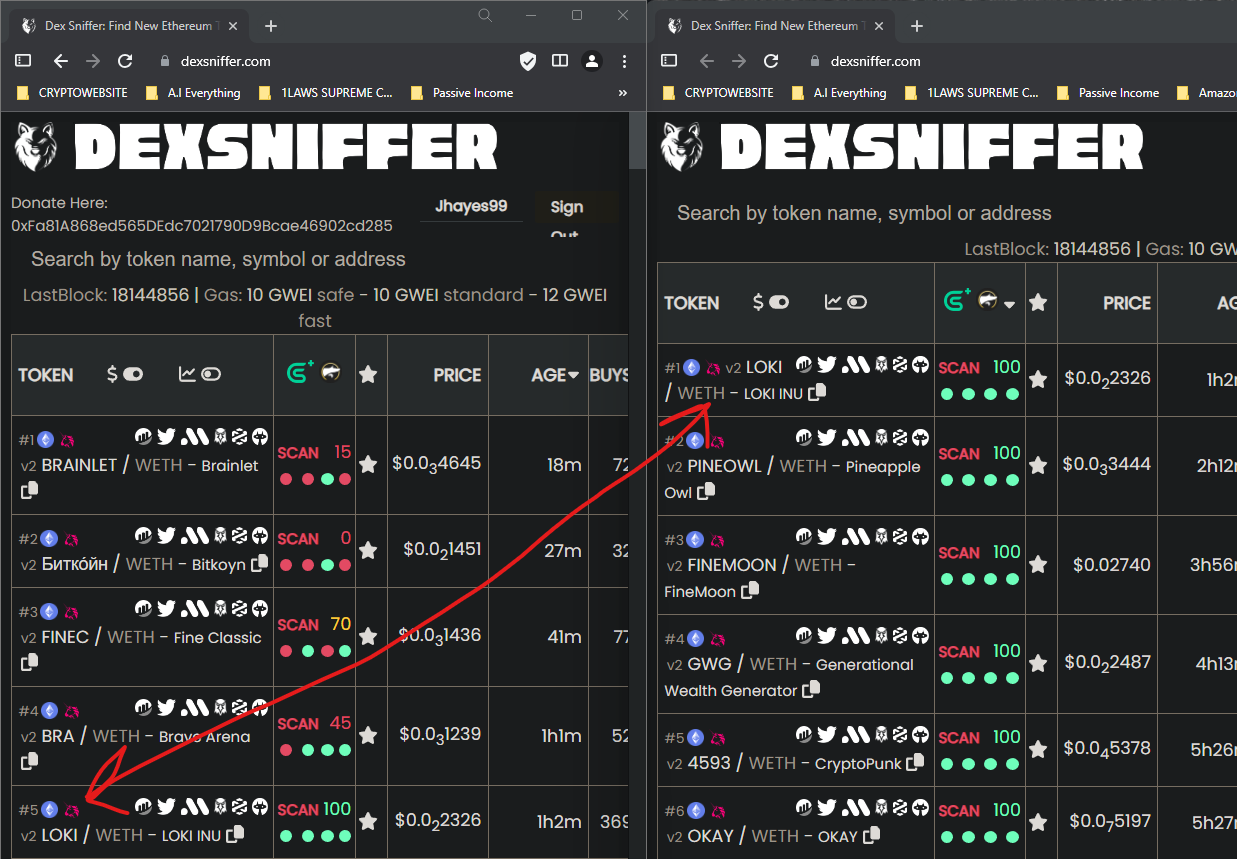1237x859 pixels.
Task: Favorite LOKI with its star in right window
Action: pos(1038,379)
